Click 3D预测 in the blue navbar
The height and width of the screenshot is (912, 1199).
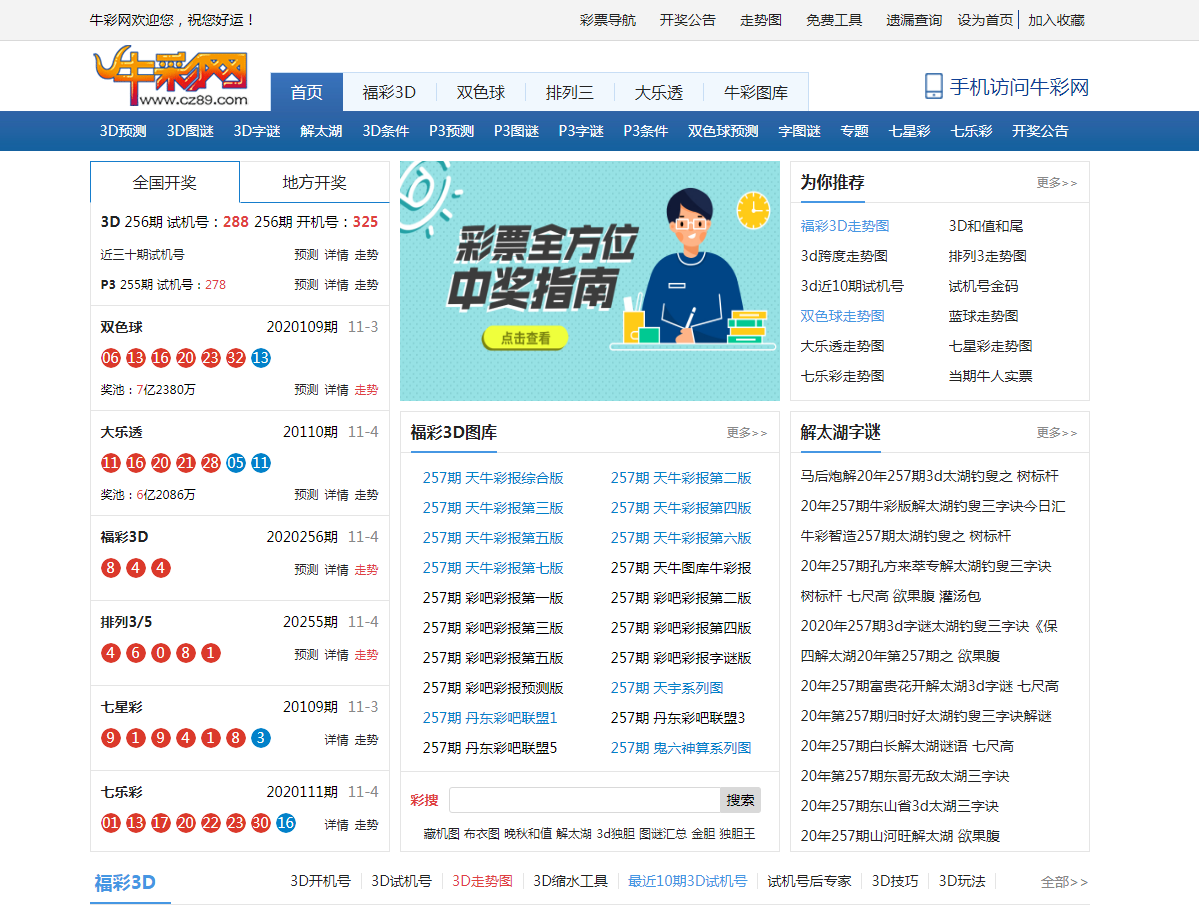click(x=123, y=131)
